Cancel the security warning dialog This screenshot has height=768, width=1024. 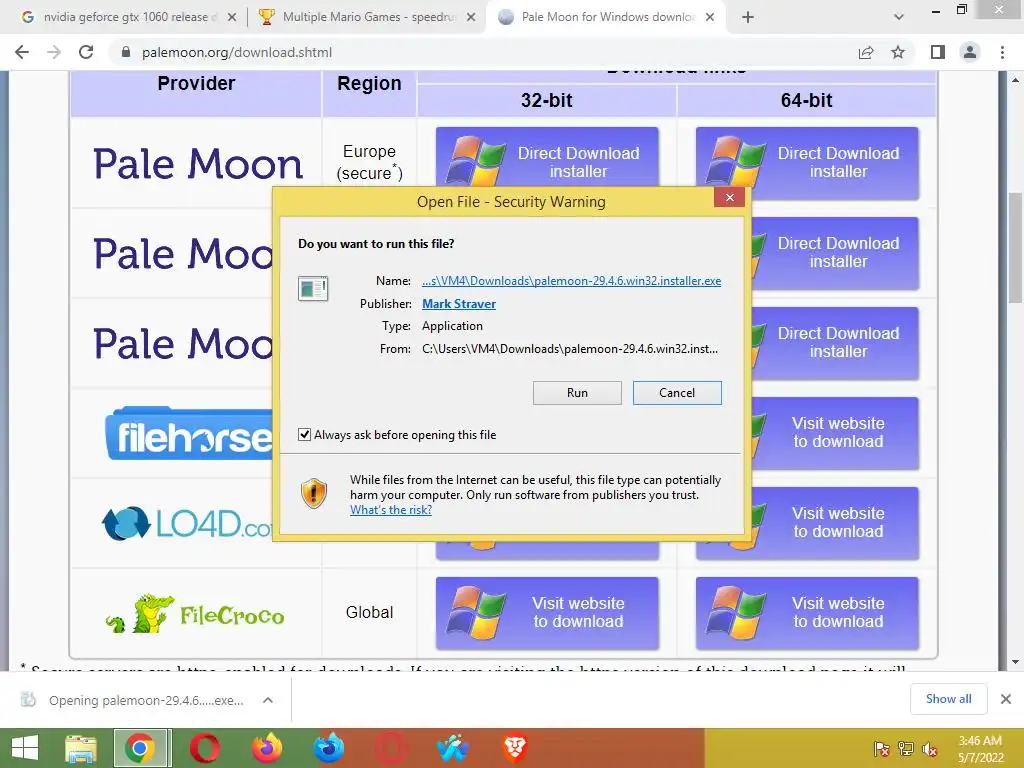pyautogui.click(x=677, y=392)
